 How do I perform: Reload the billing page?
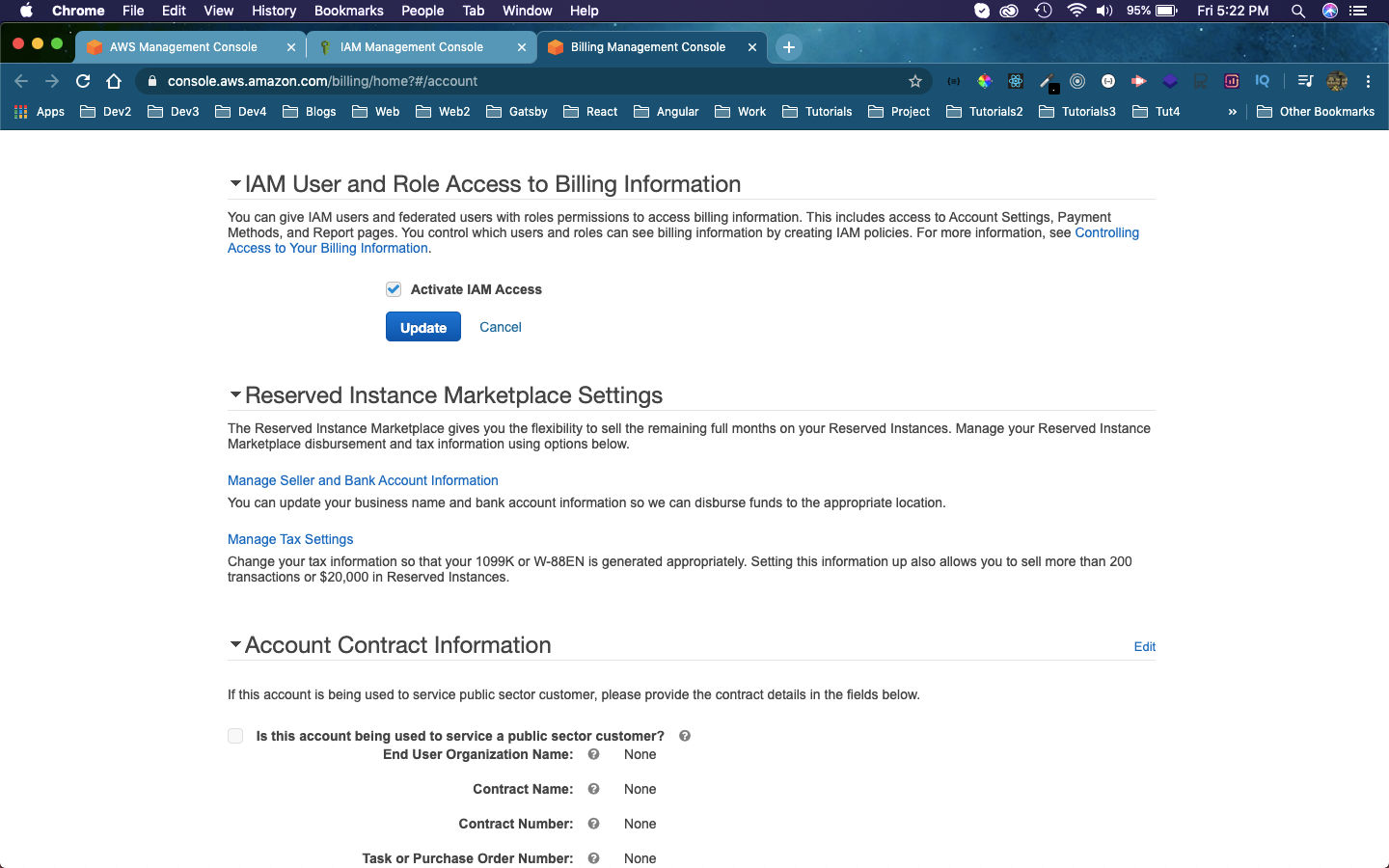click(83, 81)
